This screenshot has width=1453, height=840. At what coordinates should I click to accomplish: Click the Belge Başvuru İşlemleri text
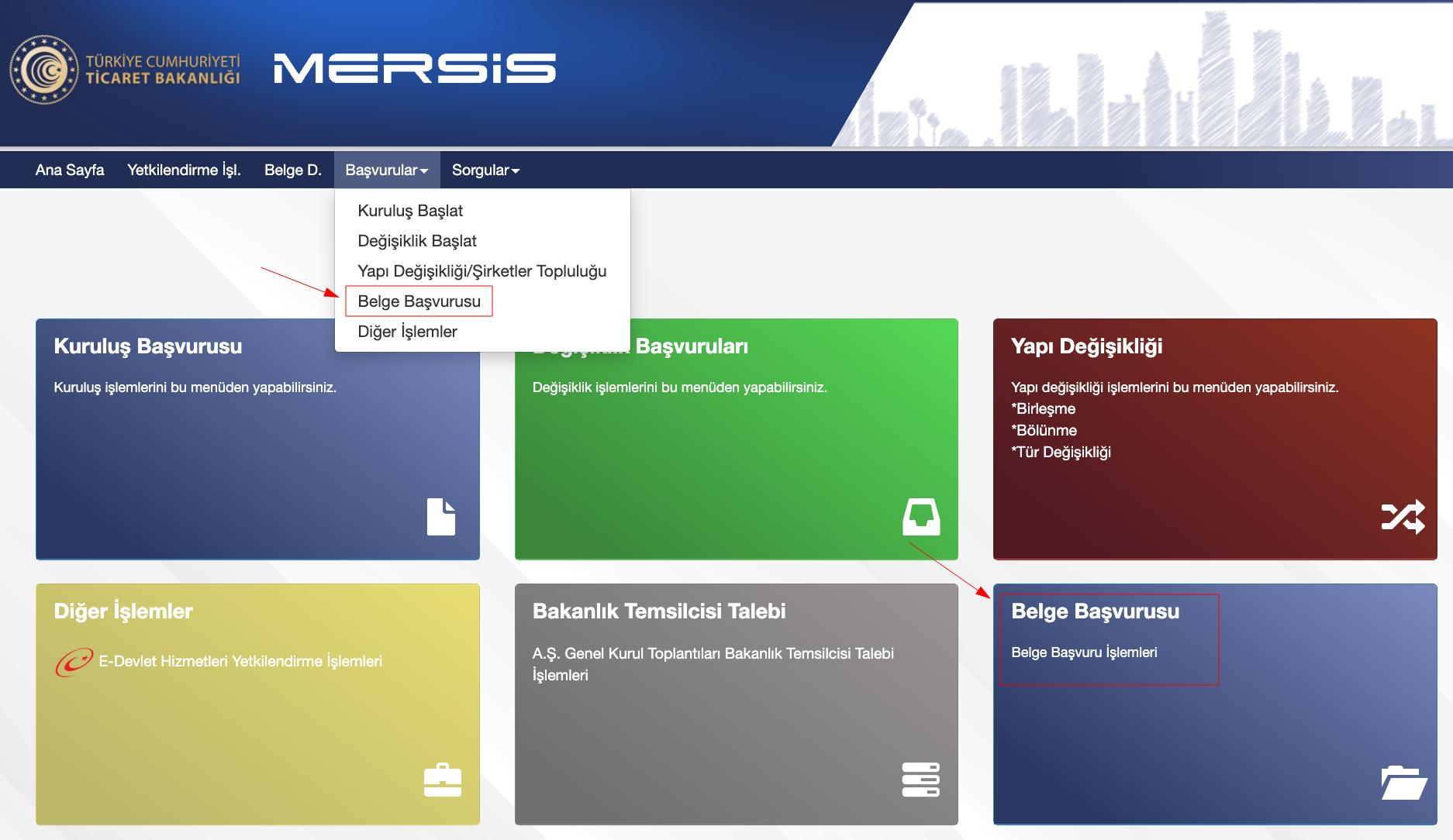click(x=1084, y=652)
